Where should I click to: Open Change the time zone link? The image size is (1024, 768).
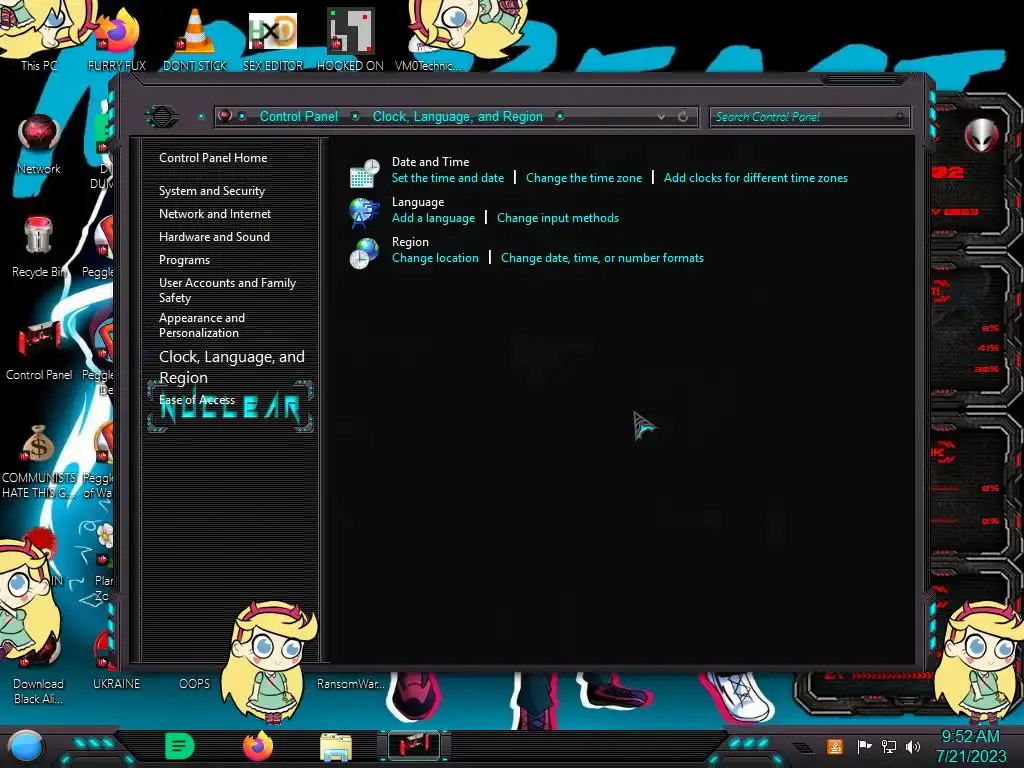(x=584, y=178)
